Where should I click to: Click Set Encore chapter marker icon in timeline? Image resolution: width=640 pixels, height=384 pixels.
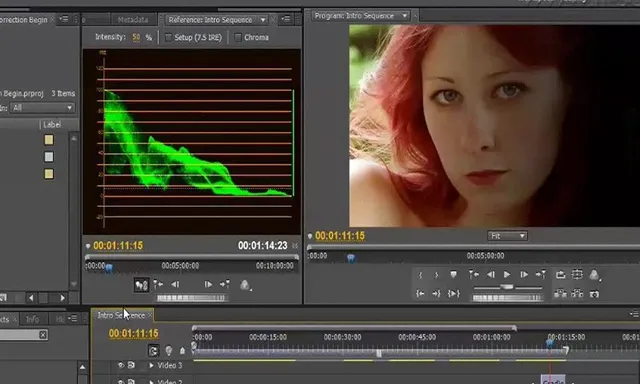tap(169, 351)
